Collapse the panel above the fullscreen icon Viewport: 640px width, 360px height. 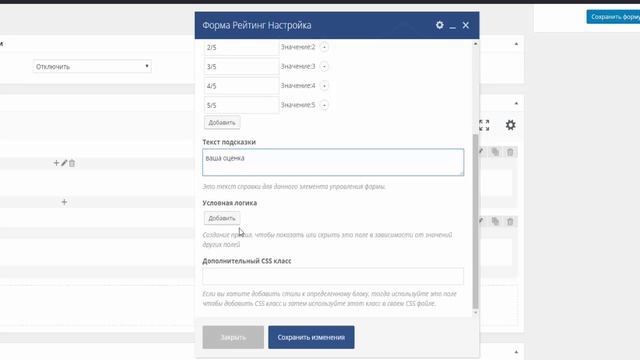pos(516,103)
